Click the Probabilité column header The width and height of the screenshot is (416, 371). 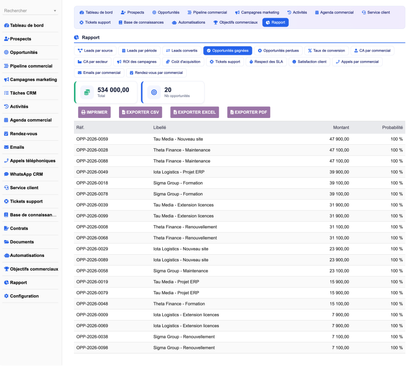[392, 128]
